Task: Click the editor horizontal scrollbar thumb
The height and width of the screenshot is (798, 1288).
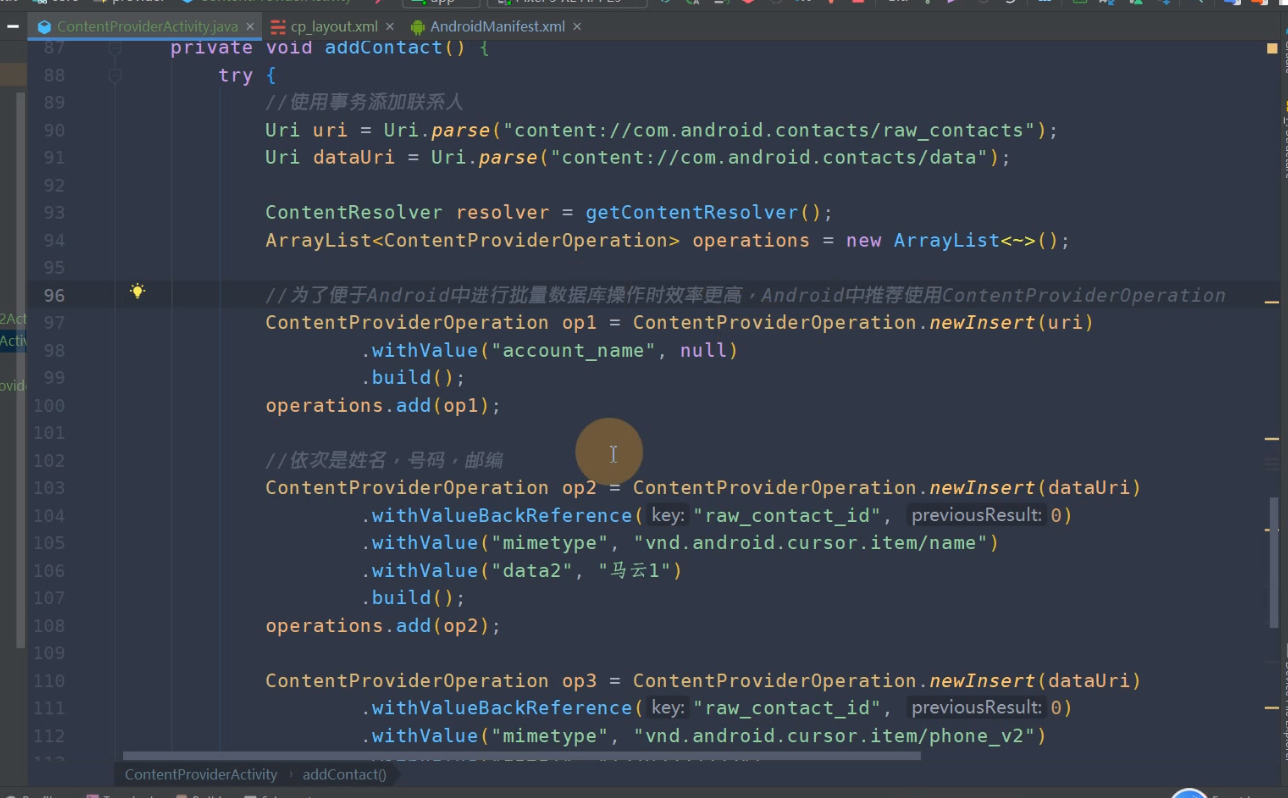Action: tap(521, 756)
